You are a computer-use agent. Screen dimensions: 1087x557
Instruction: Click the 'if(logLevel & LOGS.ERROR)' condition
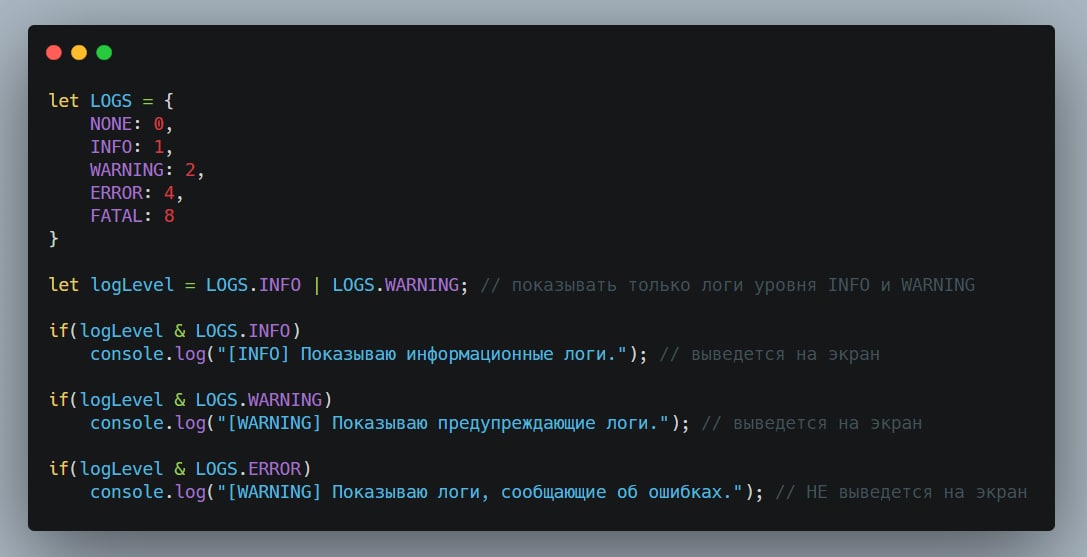[180, 468]
